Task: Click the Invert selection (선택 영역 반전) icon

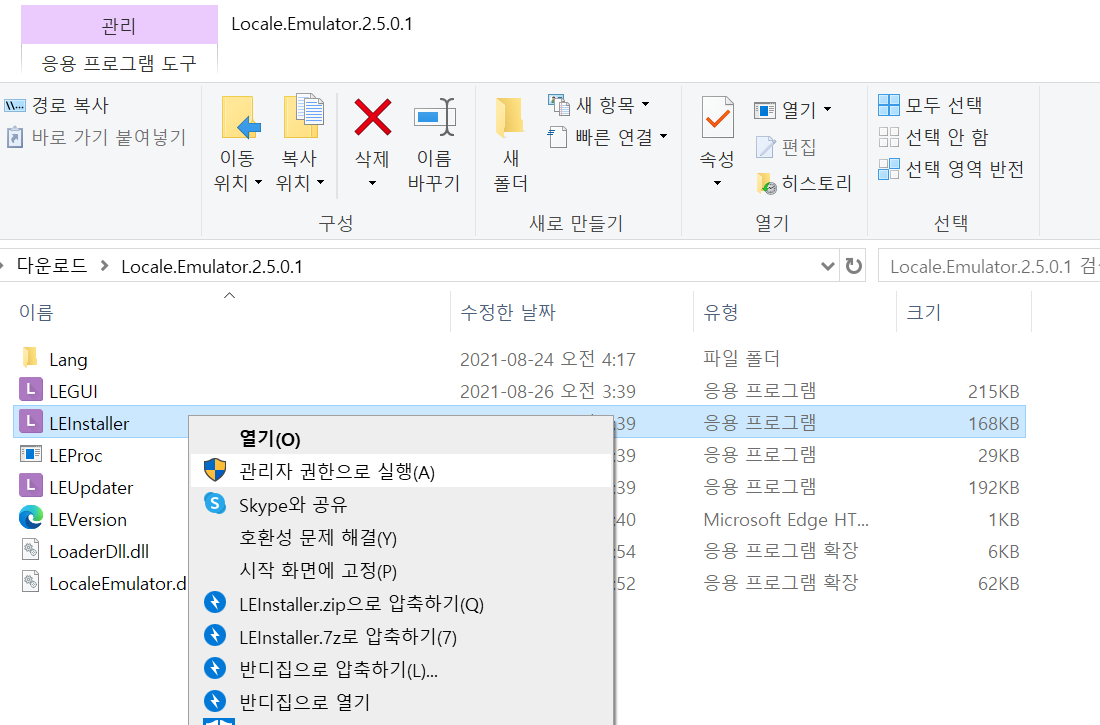Action: click(888, 168)
